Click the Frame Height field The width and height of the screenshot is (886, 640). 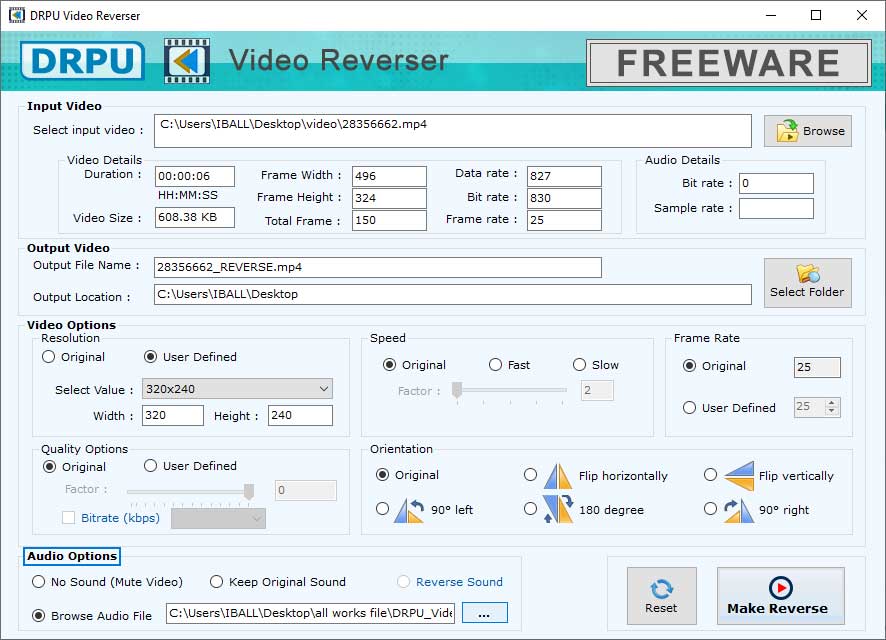point(389,198)
